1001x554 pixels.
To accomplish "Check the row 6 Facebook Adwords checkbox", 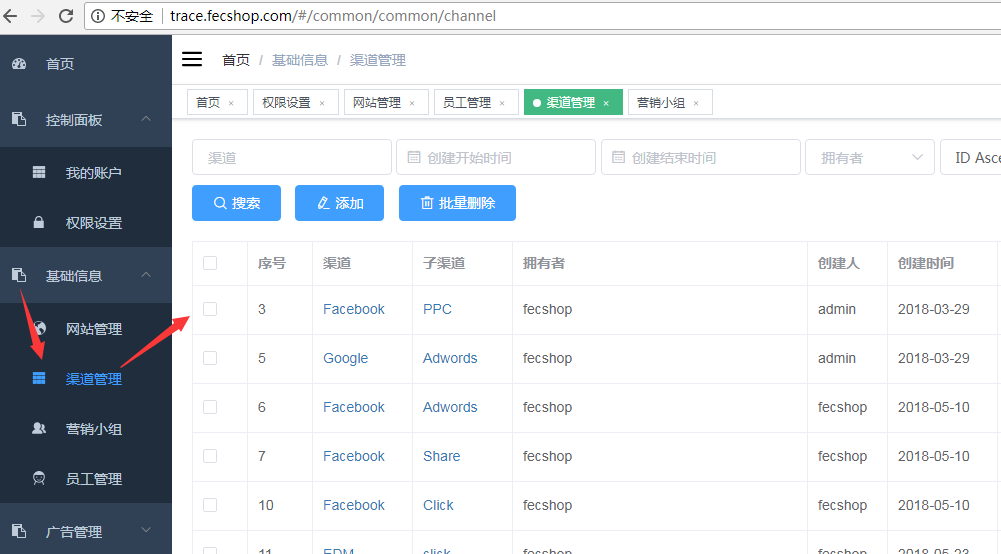I will 210,407.
